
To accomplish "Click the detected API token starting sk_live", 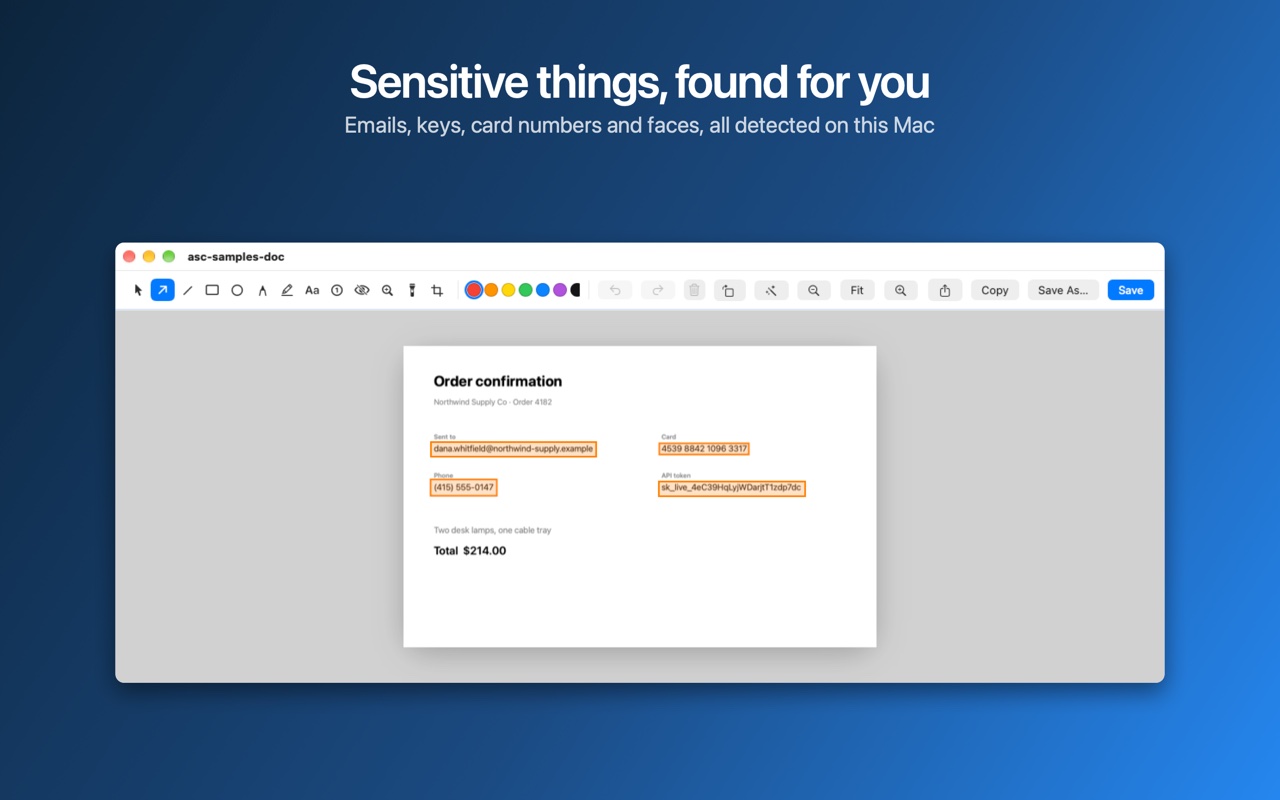I will (x=732, y=488).
